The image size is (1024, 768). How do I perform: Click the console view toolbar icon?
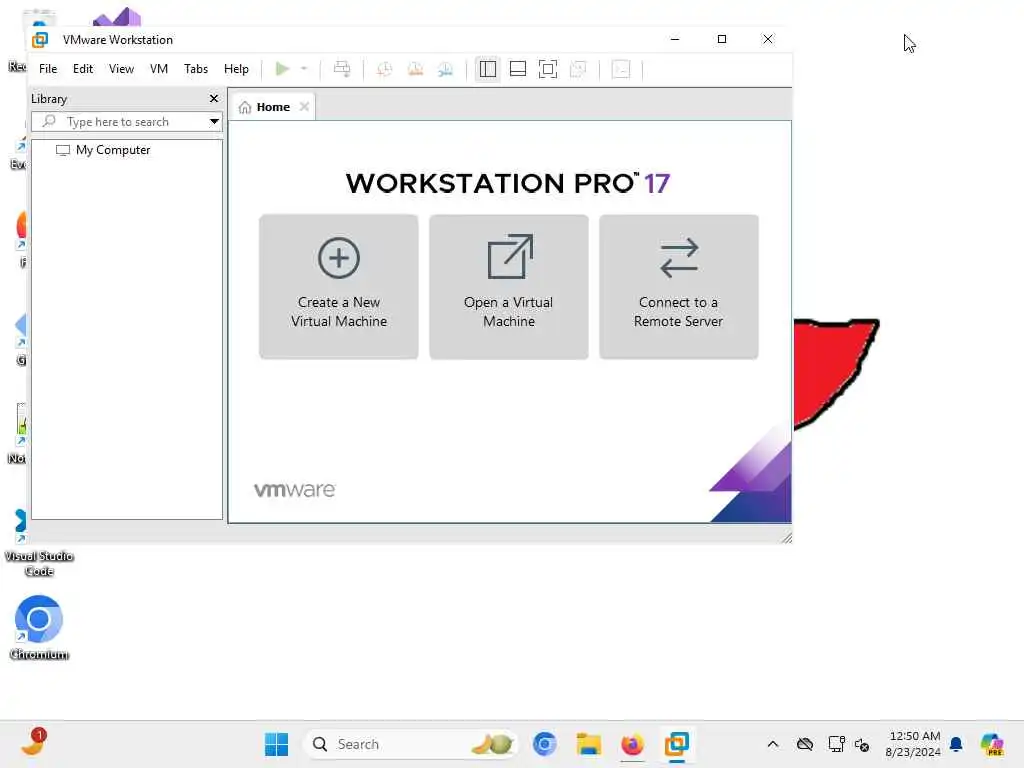point(621,69)
